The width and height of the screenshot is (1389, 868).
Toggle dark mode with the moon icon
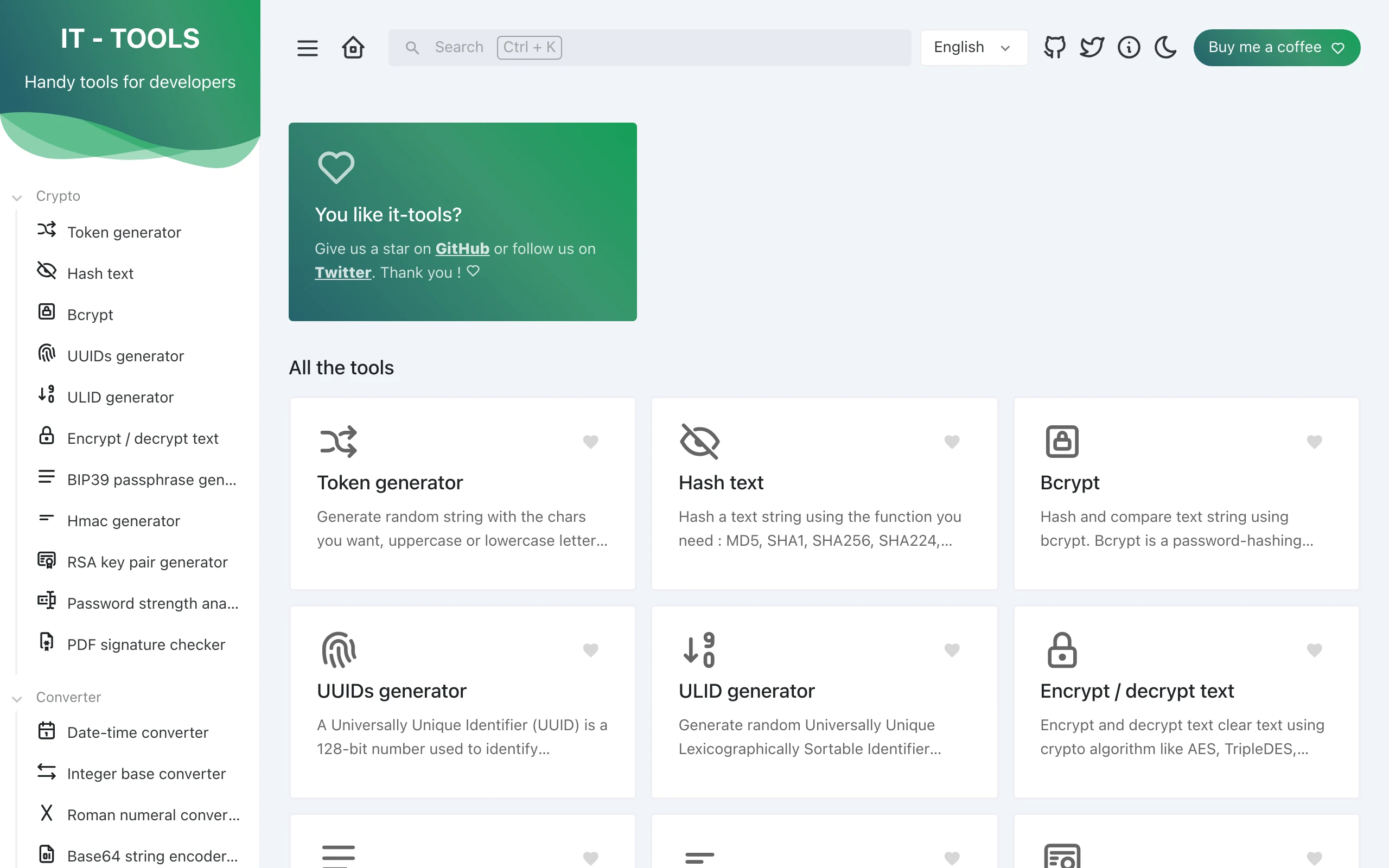pyautogui.click(x=1165, y=48)
